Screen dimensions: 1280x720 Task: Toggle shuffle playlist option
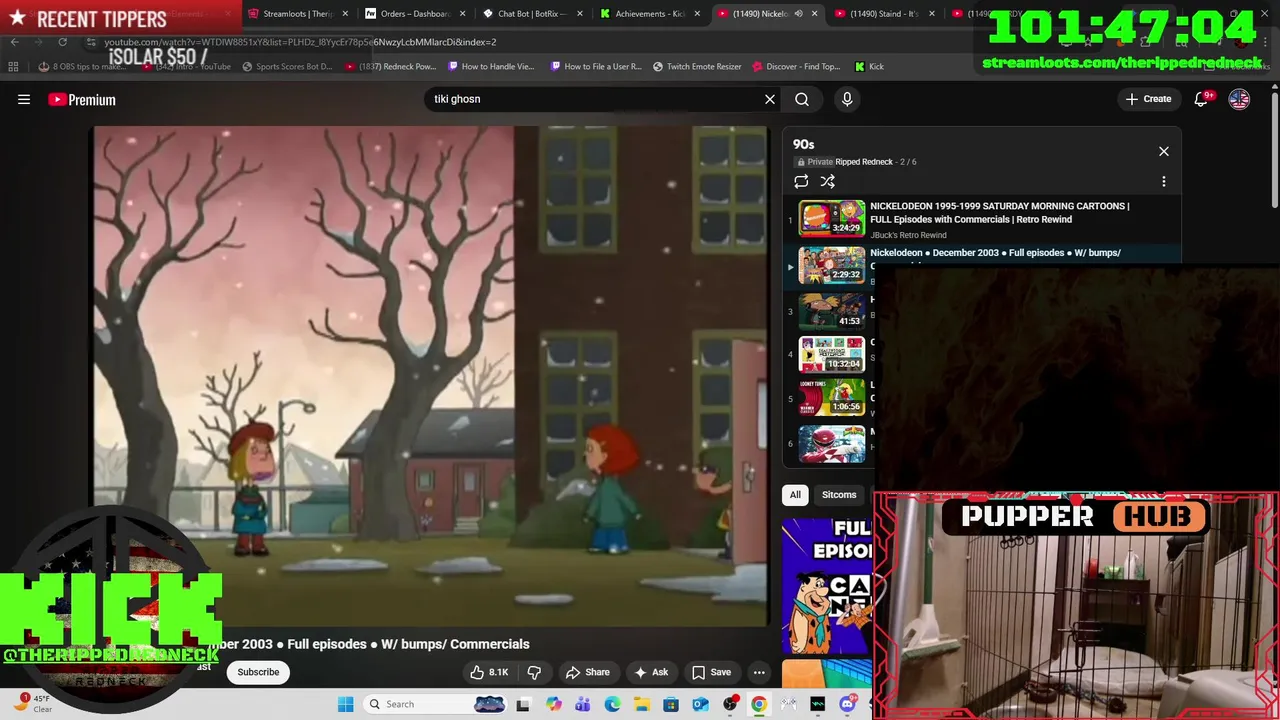[827, 181]
